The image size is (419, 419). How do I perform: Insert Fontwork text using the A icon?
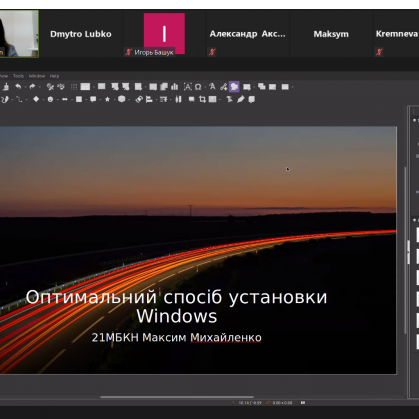(212, 87)
